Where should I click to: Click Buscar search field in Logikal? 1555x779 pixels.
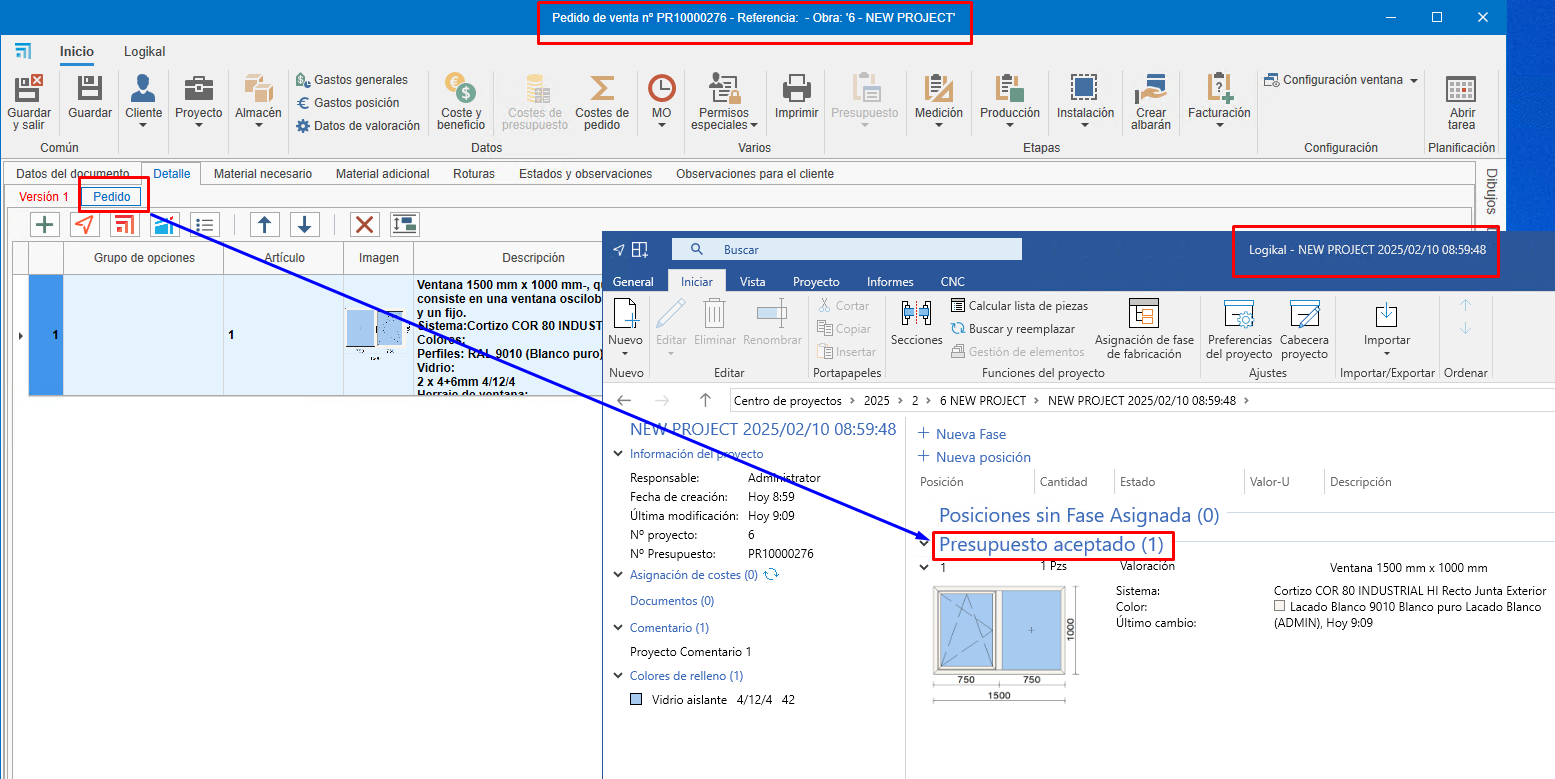tap(847, 249)
